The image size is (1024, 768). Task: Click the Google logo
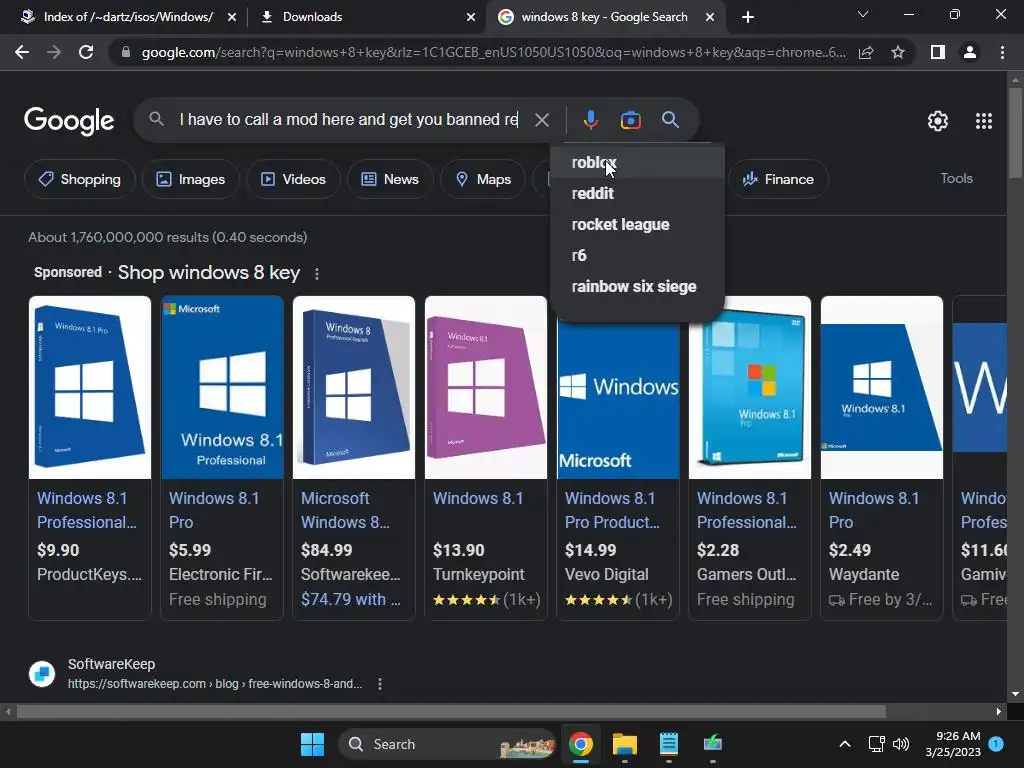[x=69, y=121]
